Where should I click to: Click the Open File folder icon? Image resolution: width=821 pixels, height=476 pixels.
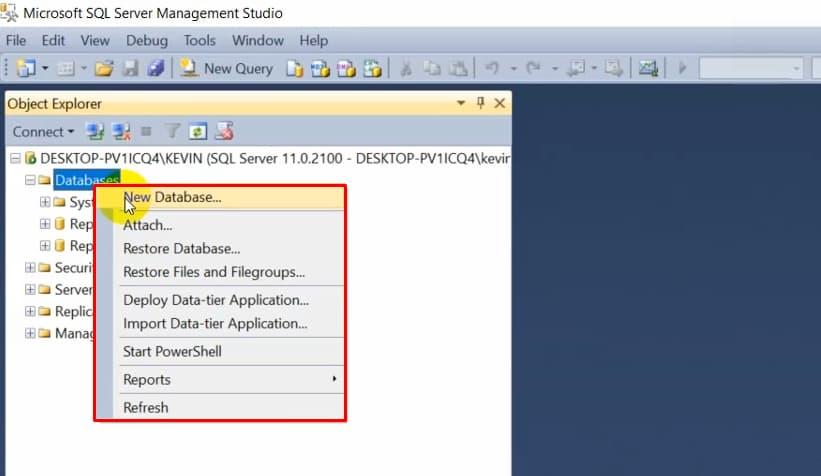tap(104, 68)
